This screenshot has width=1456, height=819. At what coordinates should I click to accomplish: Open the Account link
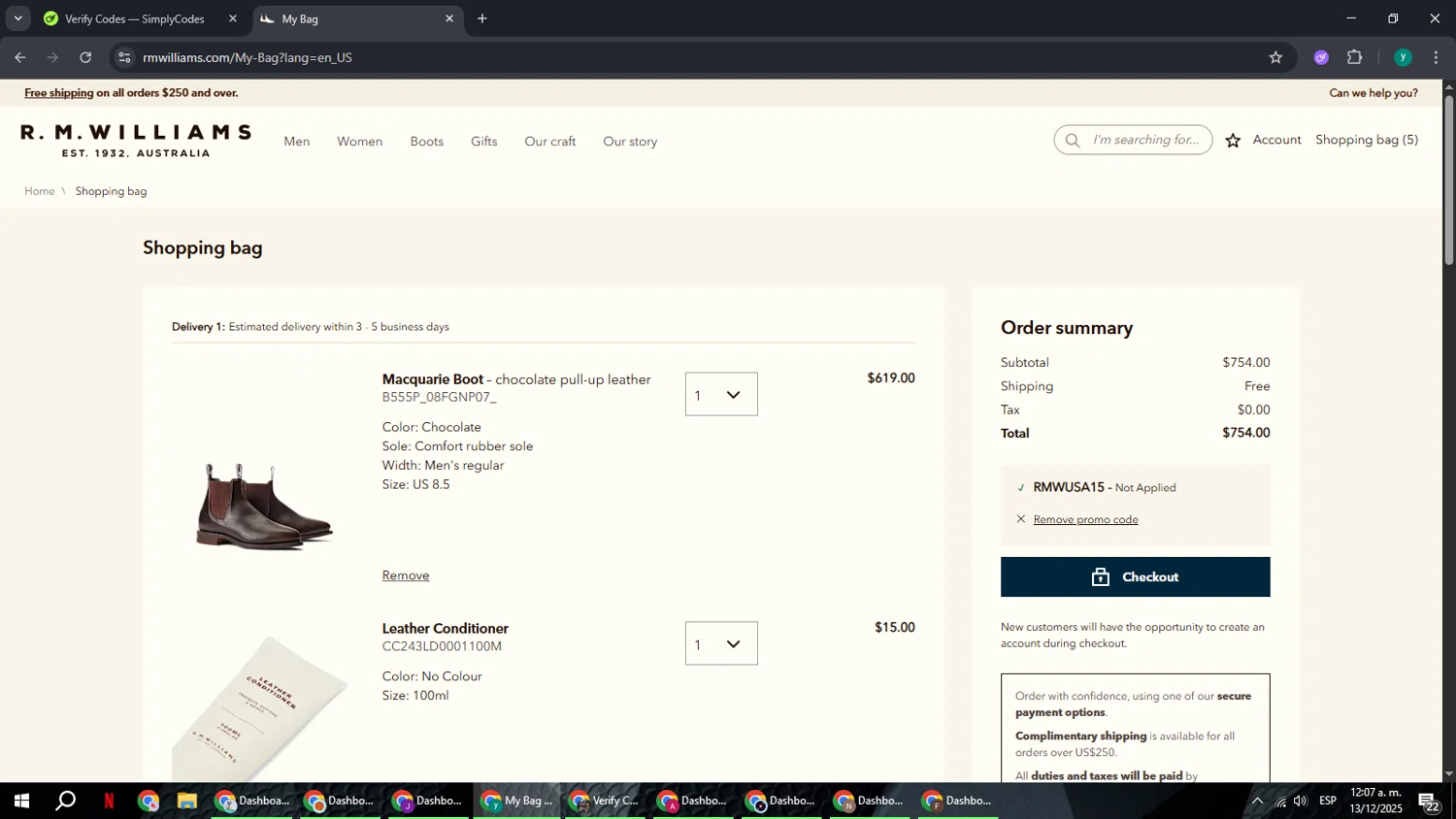click(1276, 140)
